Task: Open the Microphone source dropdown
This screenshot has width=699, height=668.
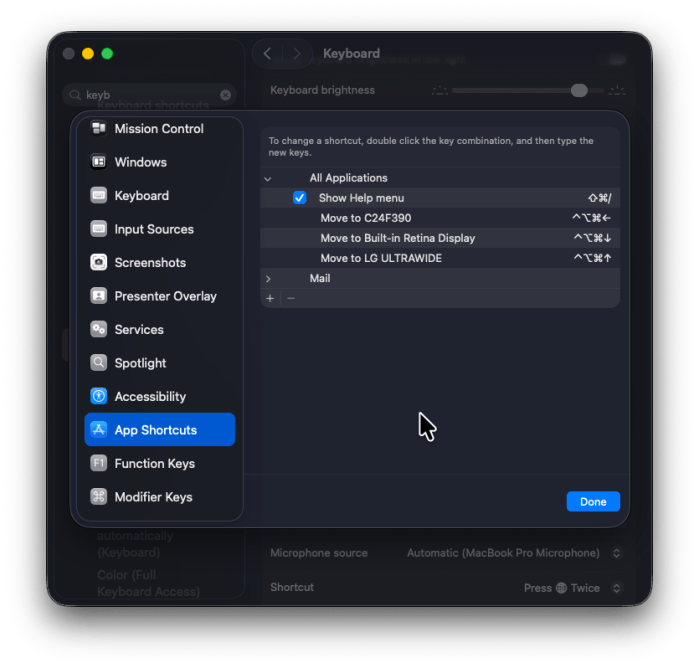Action: tap(515, 553)
